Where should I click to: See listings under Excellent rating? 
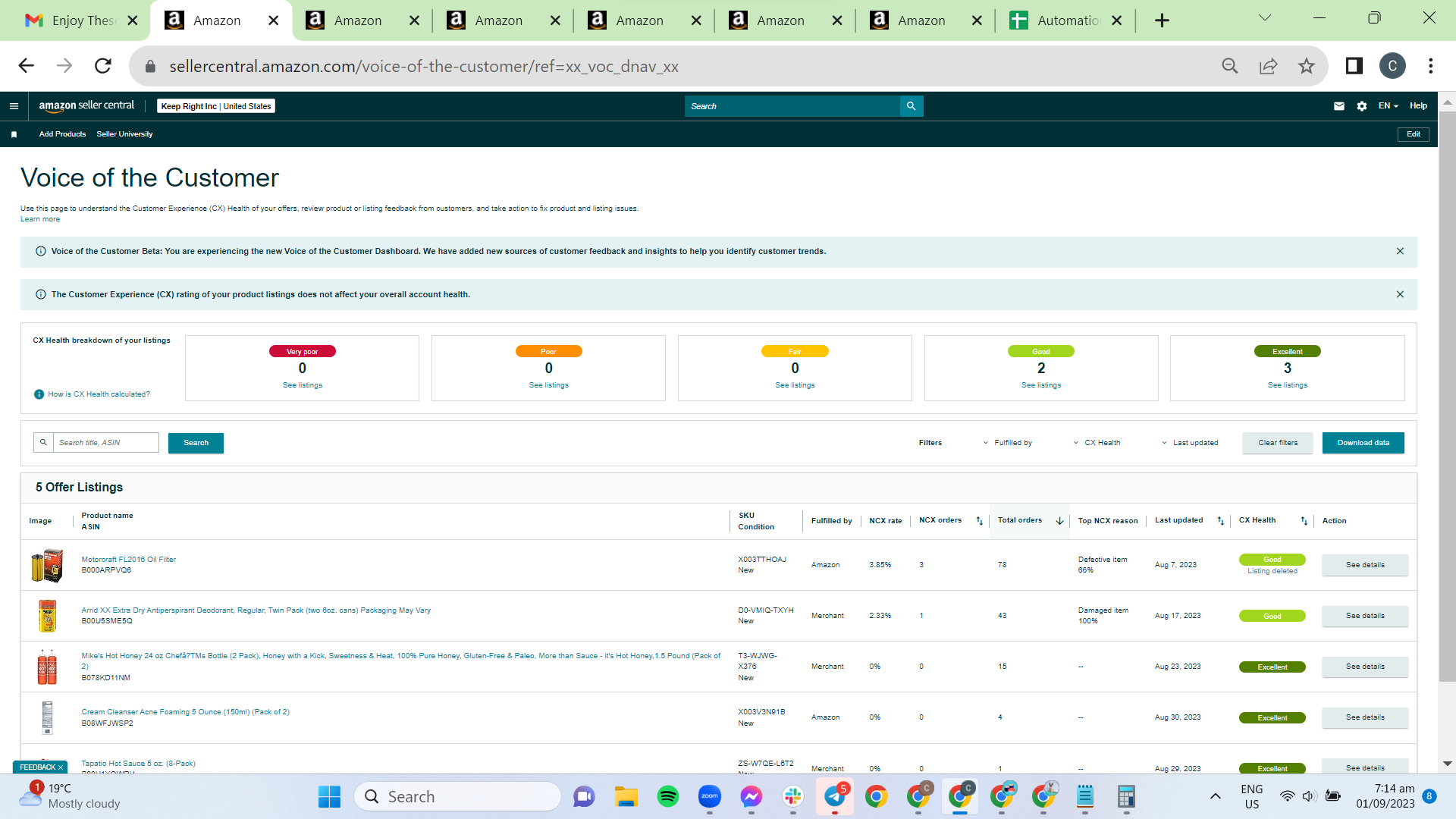[x=1288, y=385]
